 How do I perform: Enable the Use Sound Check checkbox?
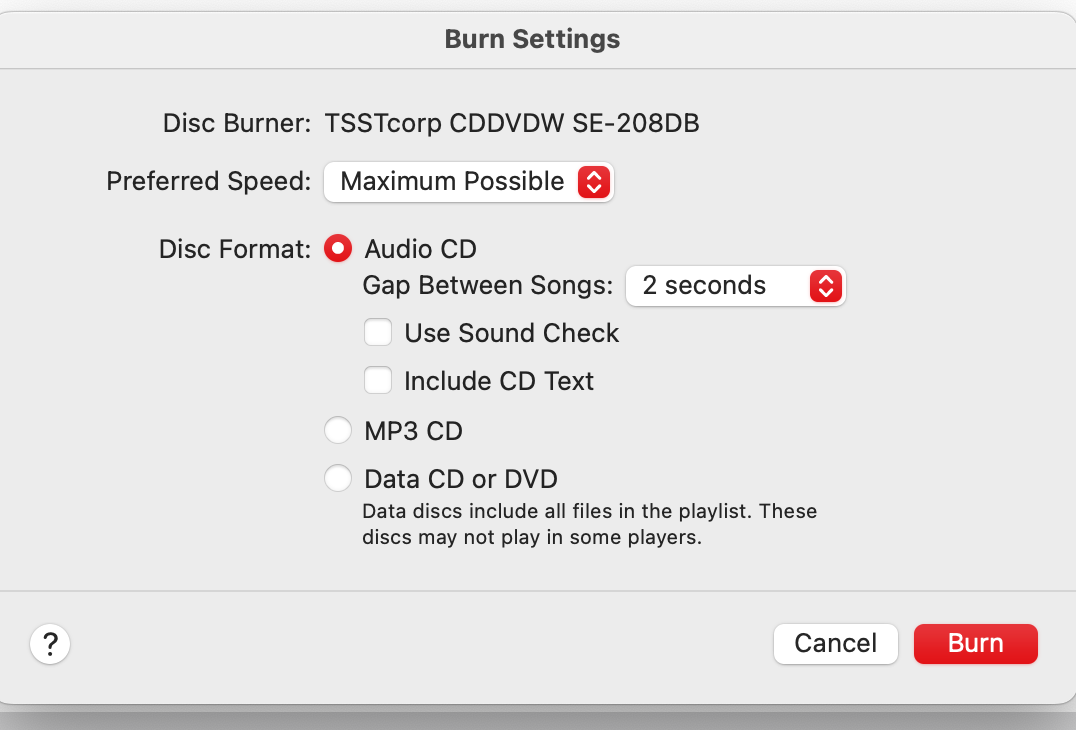click(377, 332)
